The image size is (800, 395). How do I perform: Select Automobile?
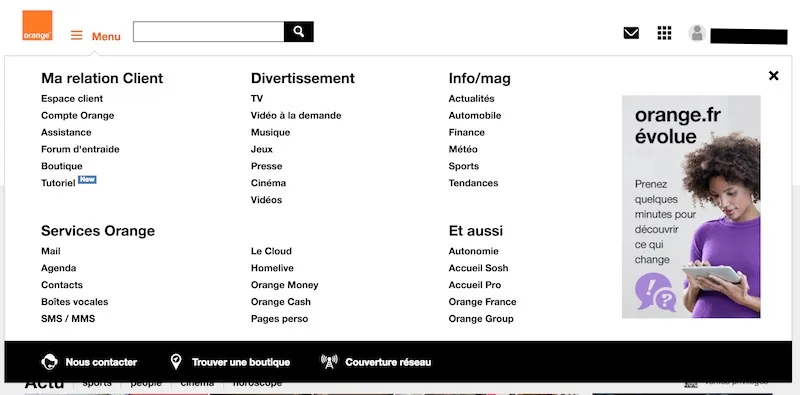pos(475,115)
